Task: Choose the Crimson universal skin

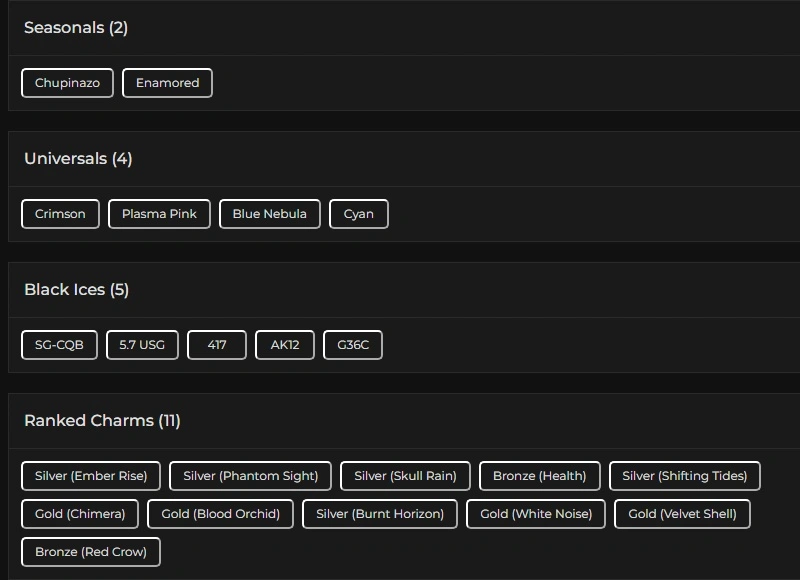Action: coord(60,214)
